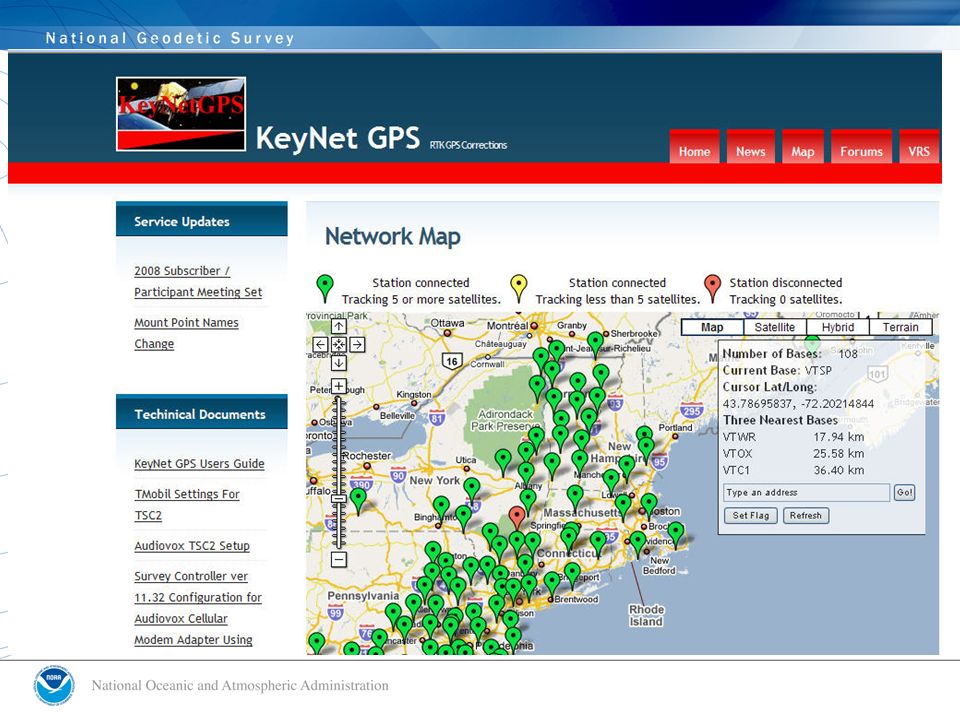Open the VRS tab
Viewport: 960px width, 720px height.
click(919, 147)
